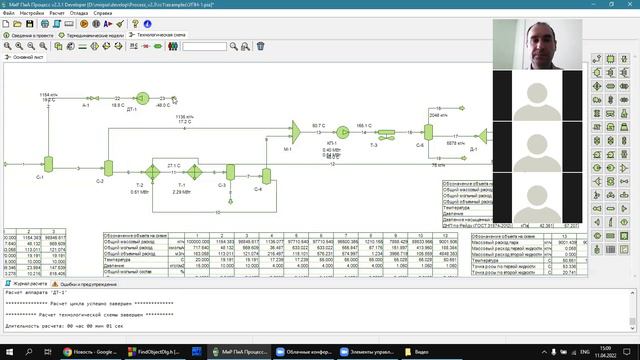Click the green oval label icon
Viewport: 640px width, 360px height.
(158, 47)
